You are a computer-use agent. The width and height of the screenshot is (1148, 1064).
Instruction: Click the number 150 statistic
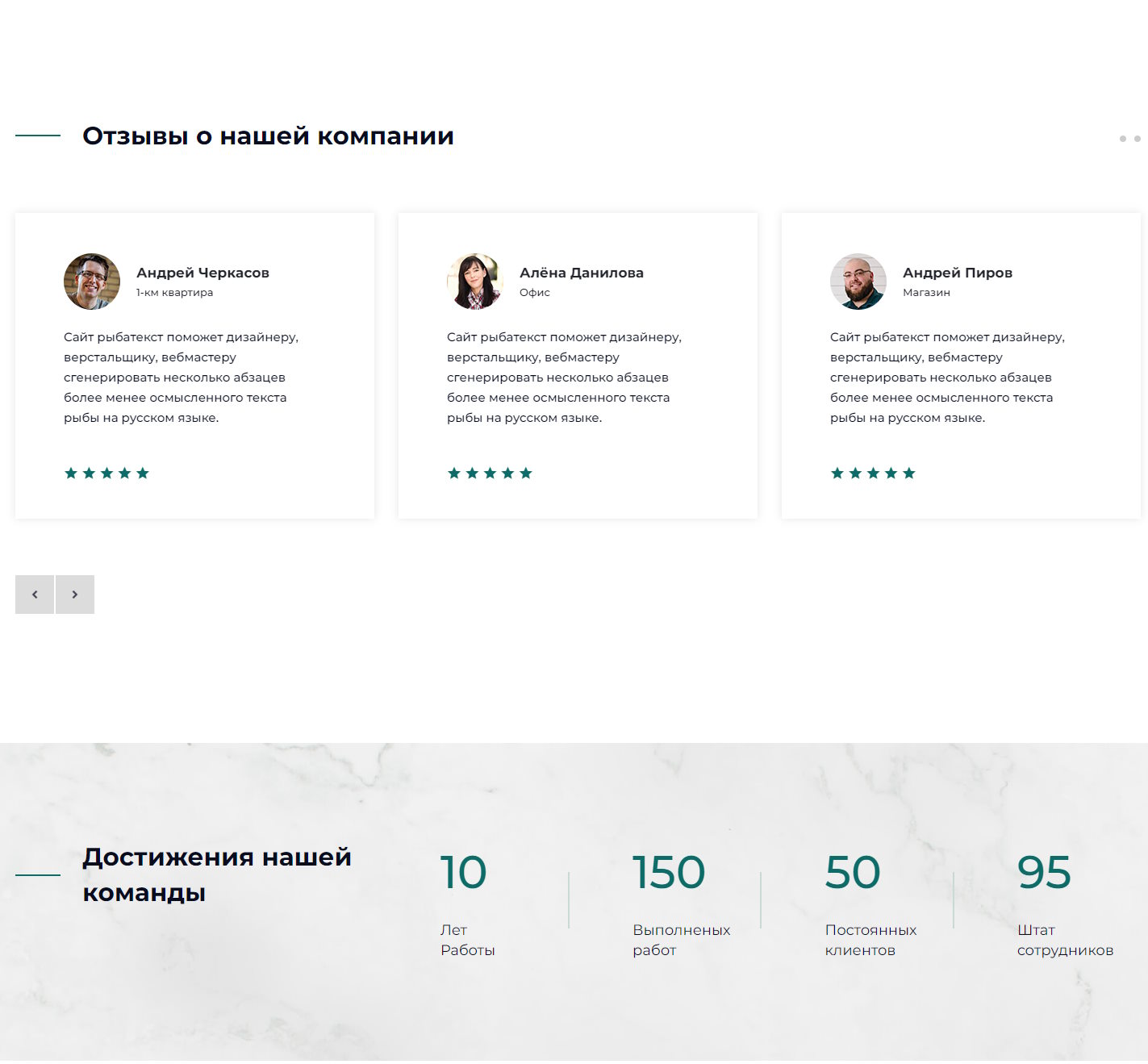669,873
